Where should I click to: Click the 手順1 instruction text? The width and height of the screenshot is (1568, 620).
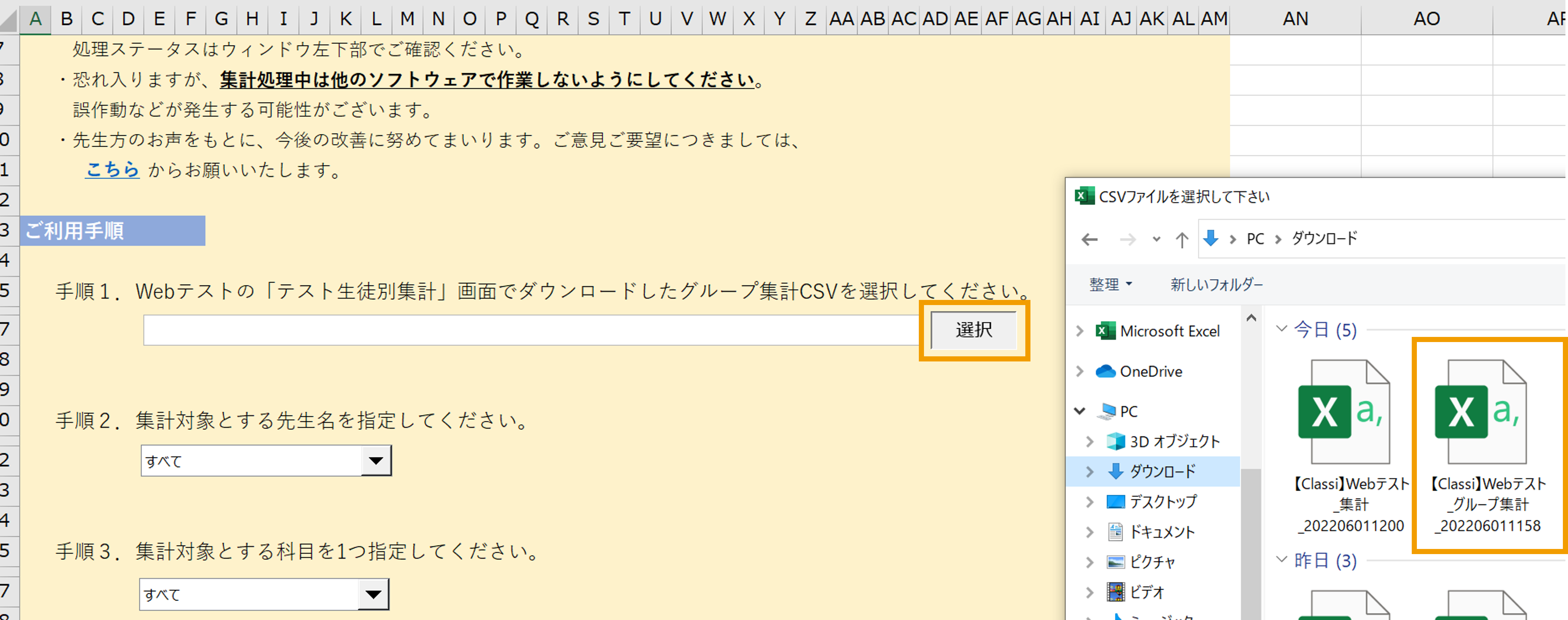[x=543, y=291]
